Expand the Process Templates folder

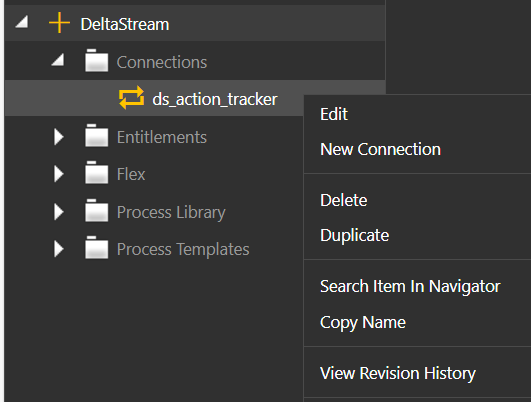[x=59, y=249]
